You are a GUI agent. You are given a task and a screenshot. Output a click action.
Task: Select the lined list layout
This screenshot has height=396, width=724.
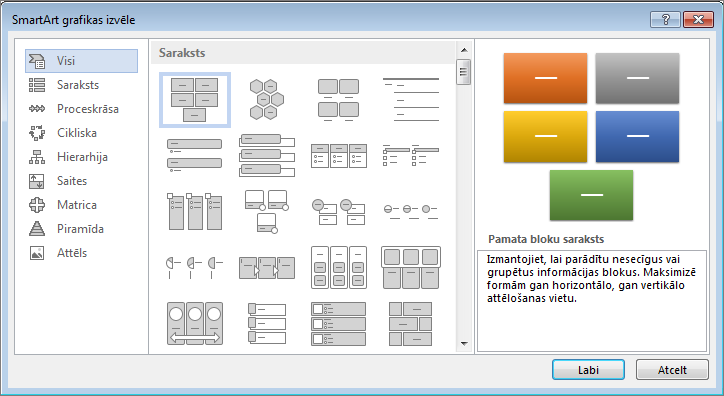click(x=410, y=100)
